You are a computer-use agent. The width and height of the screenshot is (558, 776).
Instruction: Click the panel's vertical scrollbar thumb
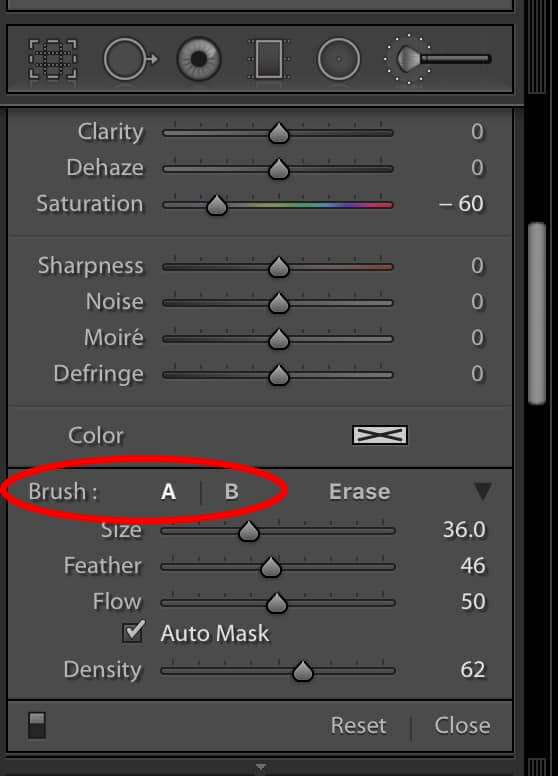(x=537, y=313)
